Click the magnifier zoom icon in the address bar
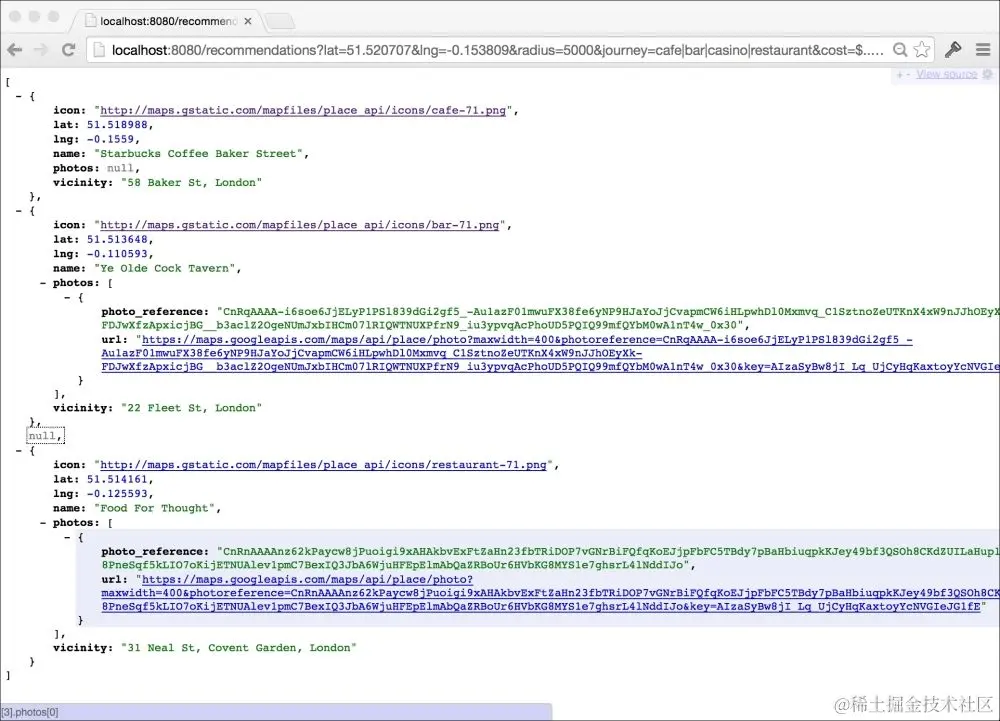Viewport: 1000px width, 721px height. 900,48
